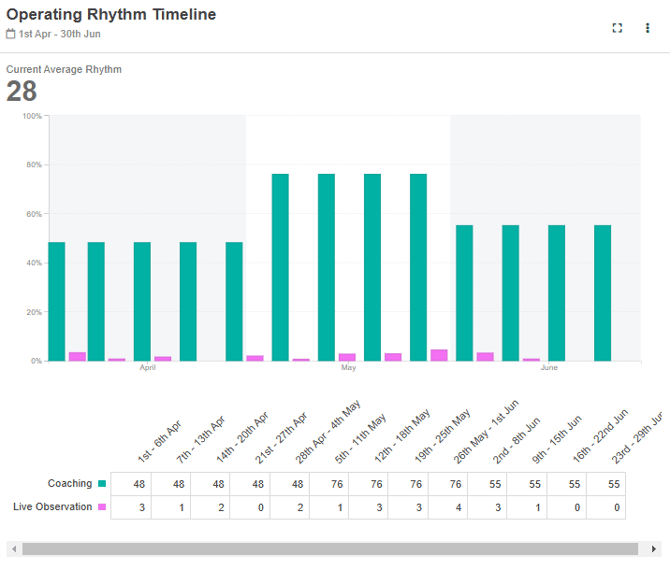Click the horizontal scrollbar thumb
The image size is (670, 584).
coord(330,549)
